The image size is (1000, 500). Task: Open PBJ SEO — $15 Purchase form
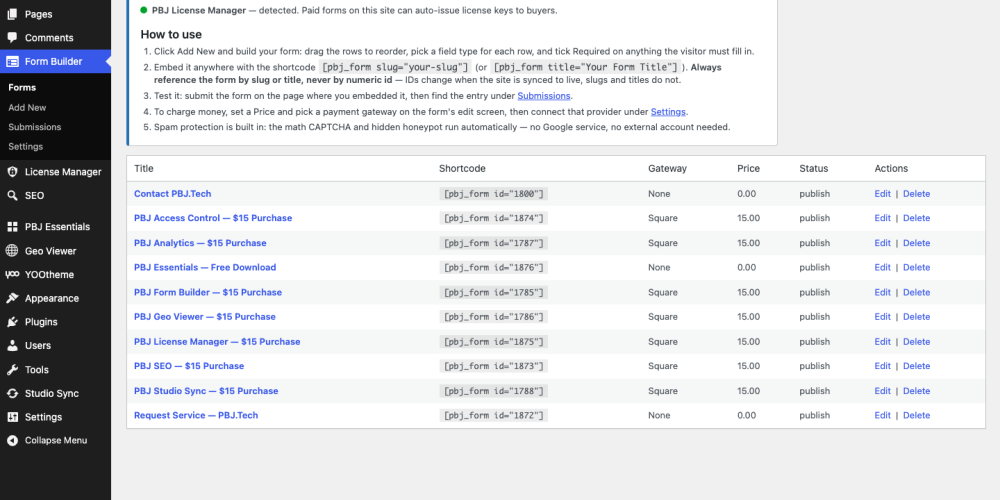(189, 366)
